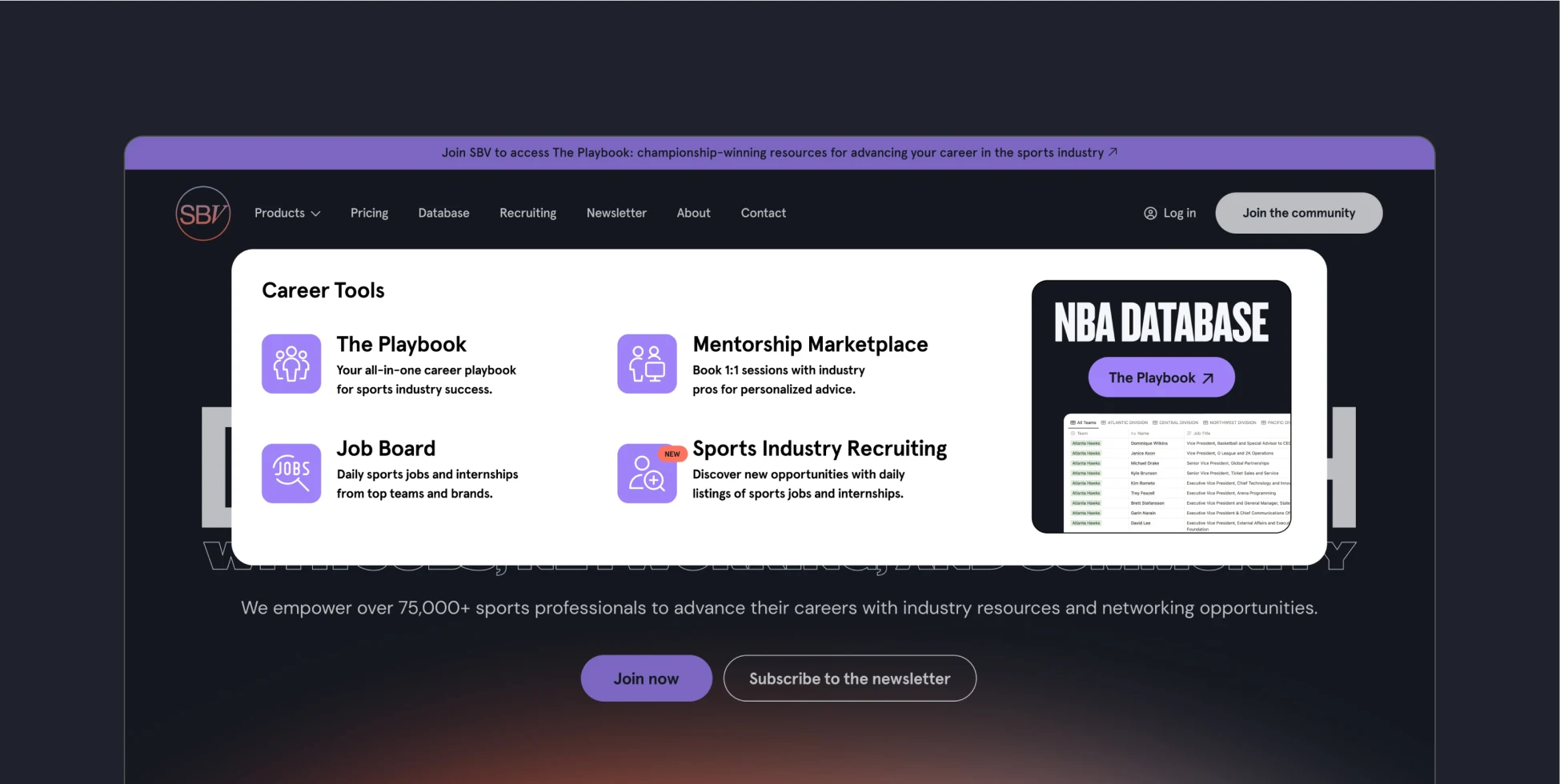Click 'We empower over 75,000+ sports professionals' text
Viewport: 1560px width, 784px height.
[x=779, y=608]
